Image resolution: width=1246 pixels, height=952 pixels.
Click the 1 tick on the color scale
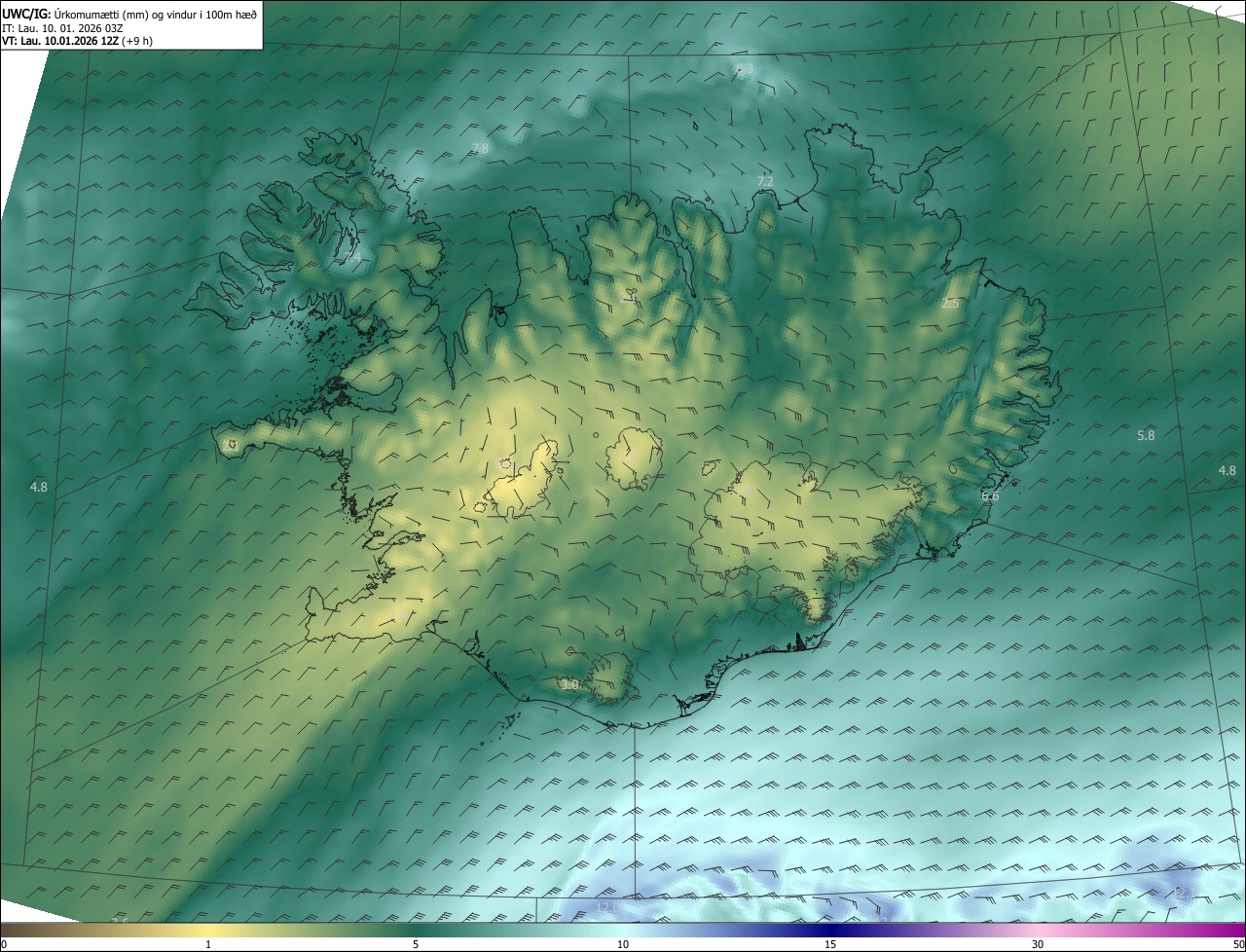coord(208,944)
